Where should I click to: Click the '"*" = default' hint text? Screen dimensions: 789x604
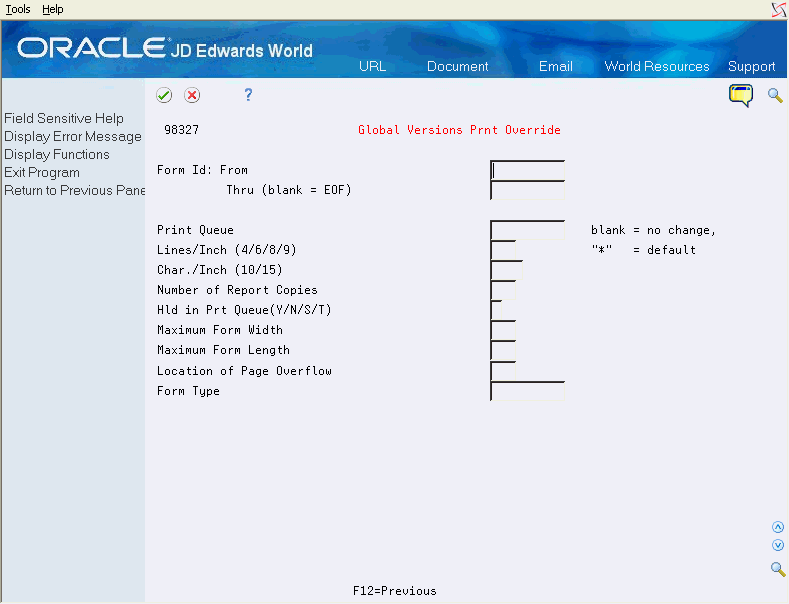click(x=644, y=250)
